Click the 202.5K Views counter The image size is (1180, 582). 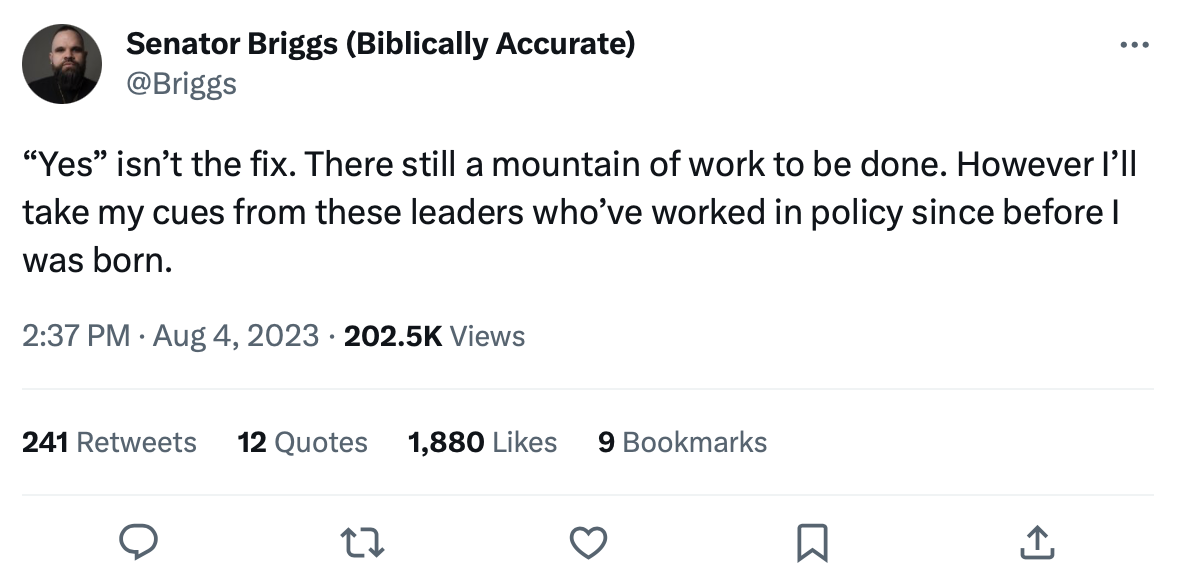[x=434, y=336]
